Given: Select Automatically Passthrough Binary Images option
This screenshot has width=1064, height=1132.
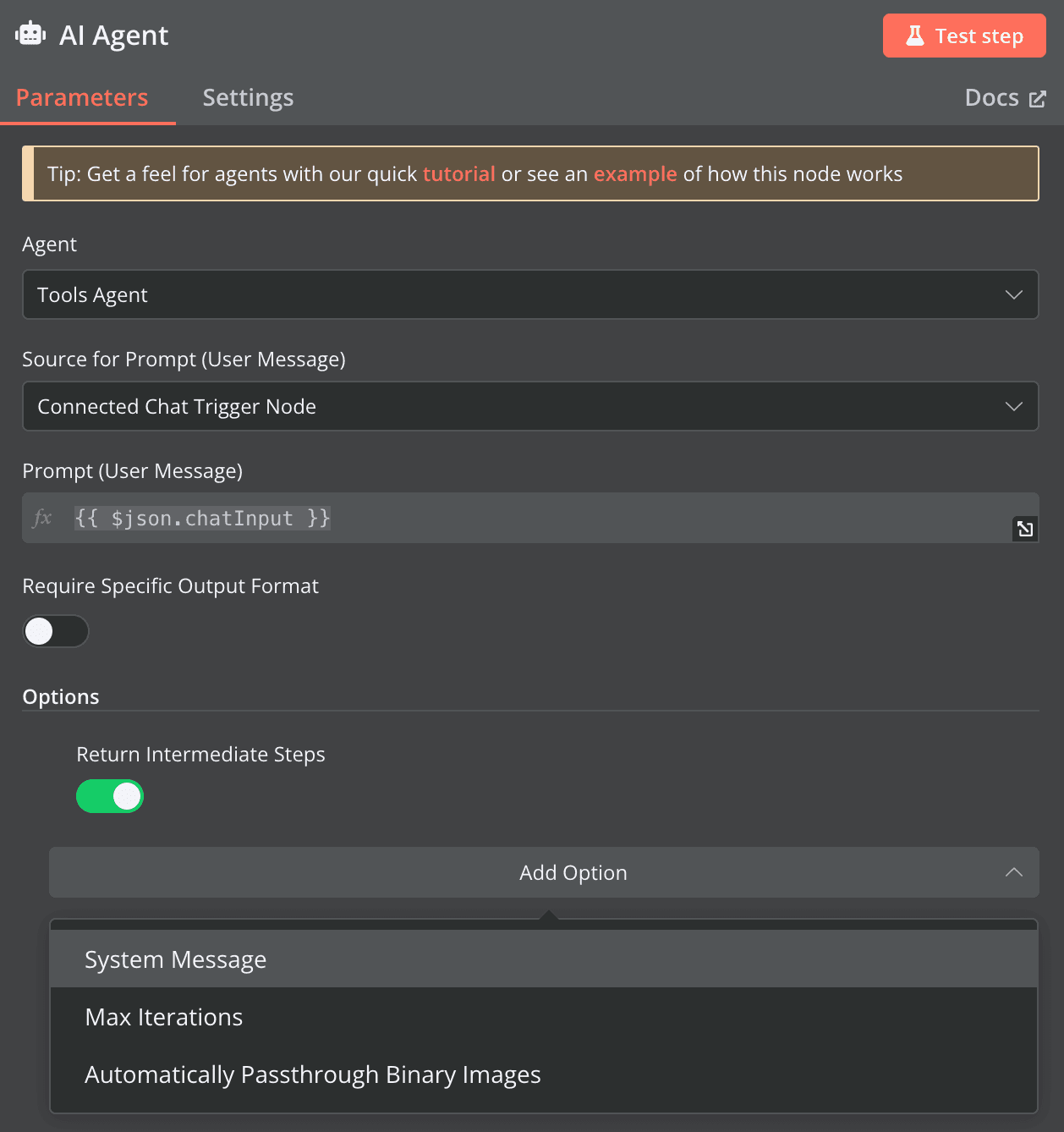Looking at the screenshot, I should click(544, 1074).
